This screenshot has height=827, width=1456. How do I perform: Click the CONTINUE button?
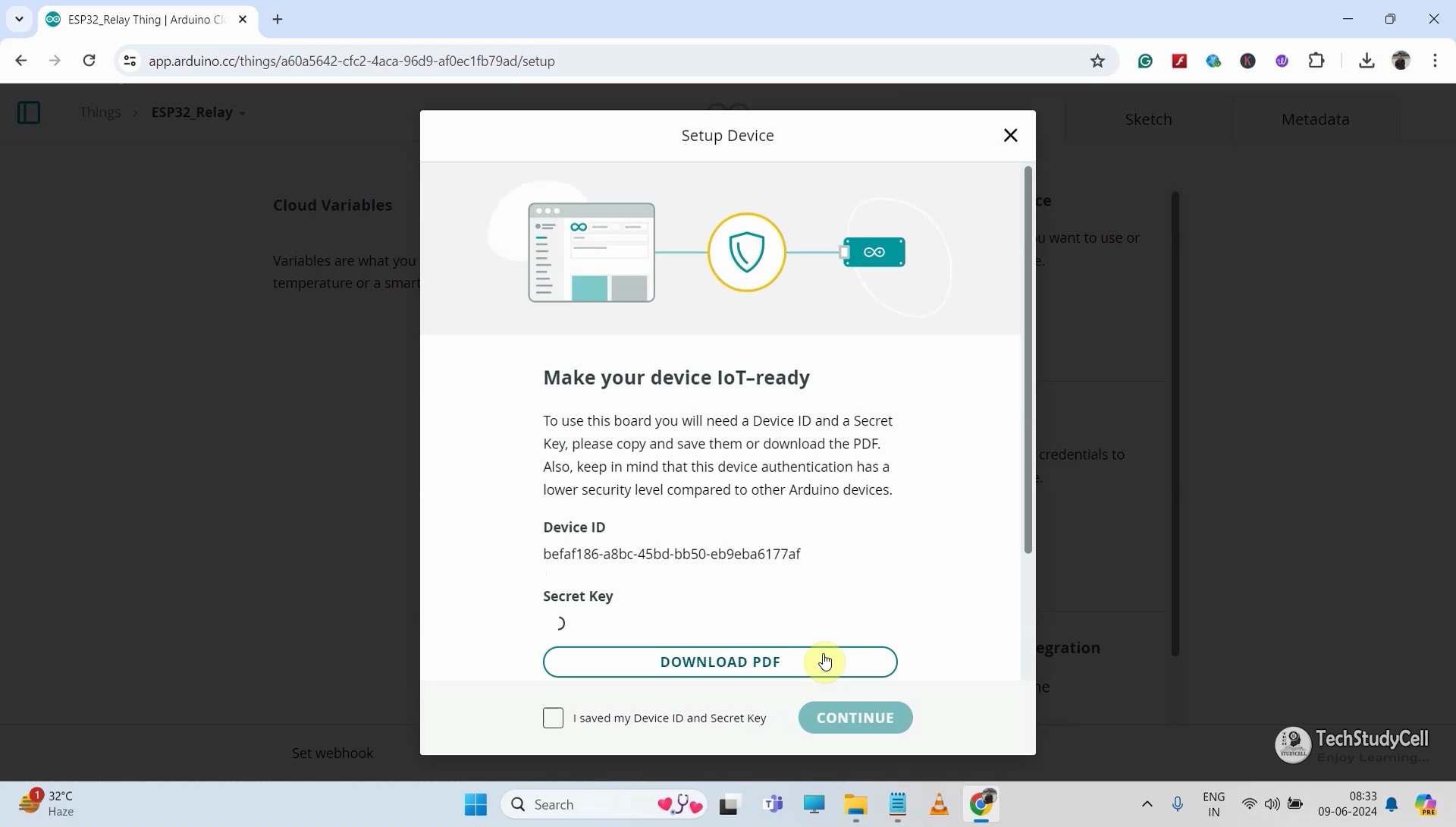(x=856, y=717)
